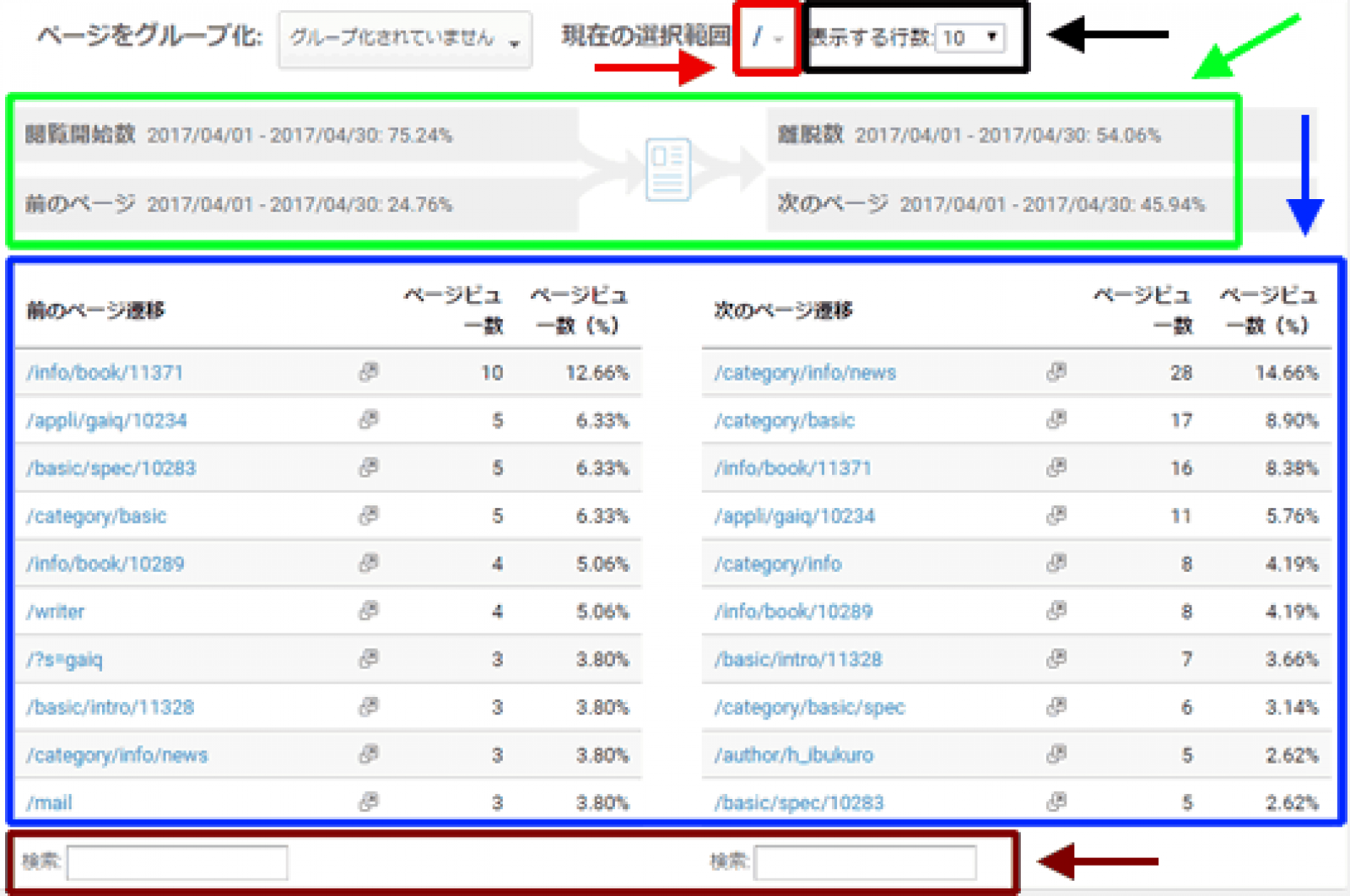Follow next-page link /info/book/11371
Viewport: 1350px width, 896px height.
pos(792,468)
